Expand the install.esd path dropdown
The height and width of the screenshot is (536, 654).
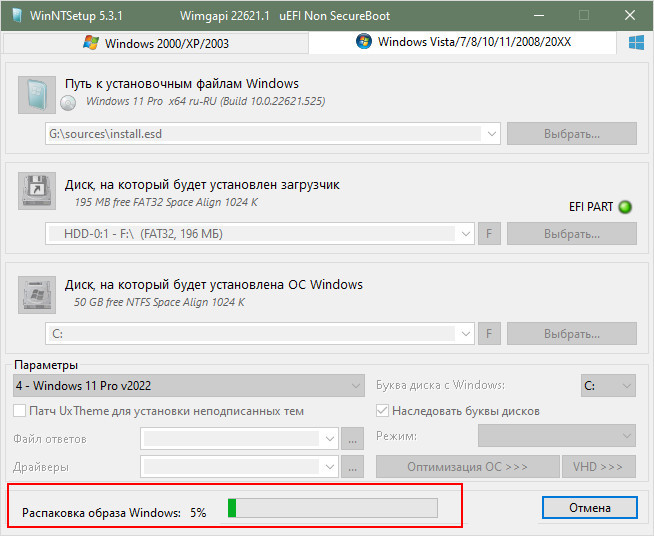(491, 134)
